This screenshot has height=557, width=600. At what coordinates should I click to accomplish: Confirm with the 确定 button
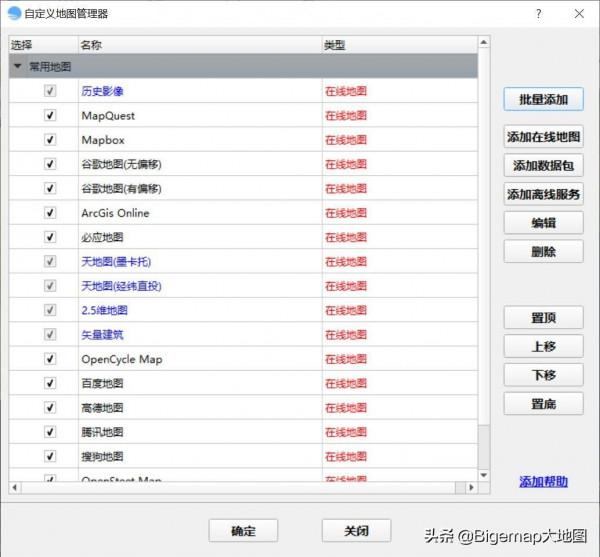click(x=243, y=531)
